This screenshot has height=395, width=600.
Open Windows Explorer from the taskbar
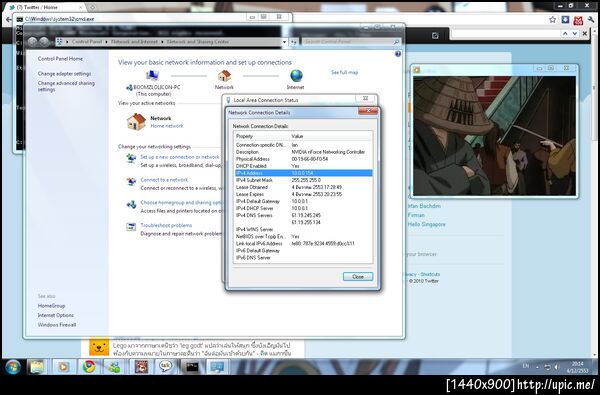coord(37,367)
